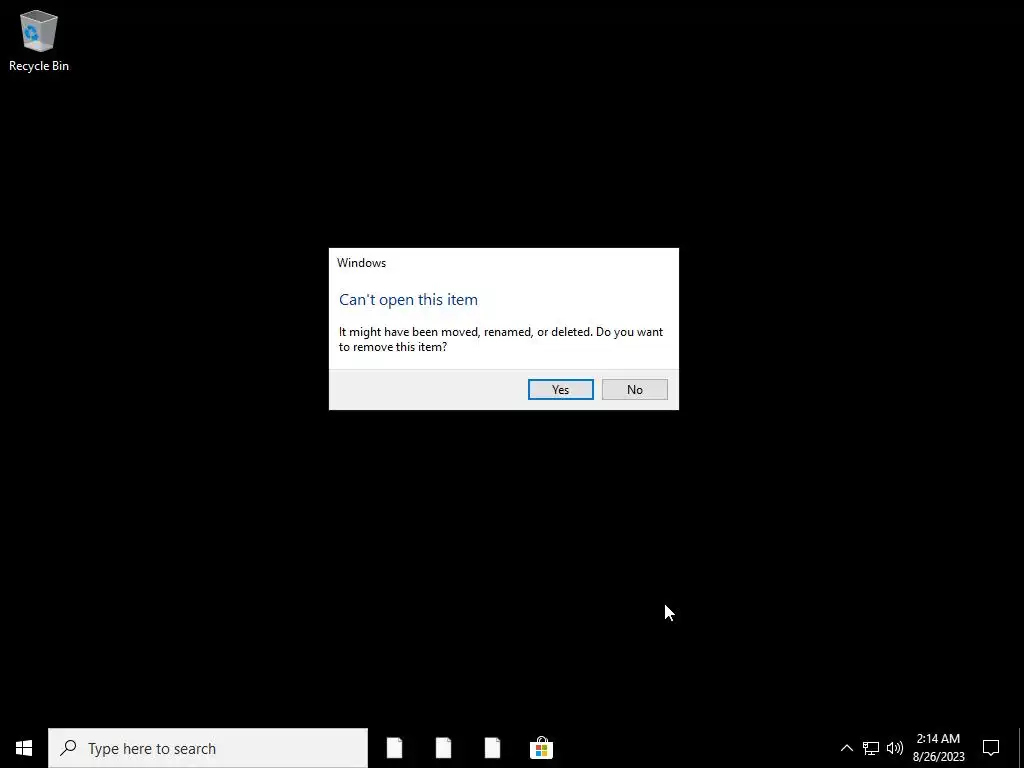The height and width of the screenshot is (768, 1024).
Task: Click the 'Can't open this item' heading
Action: point(408,300)
